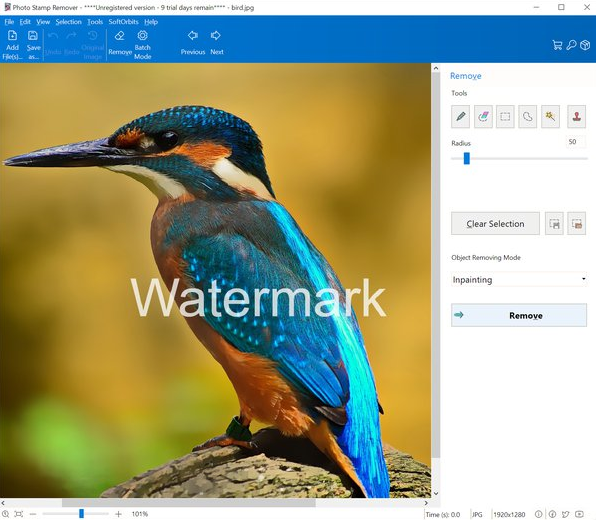Click the Facebook icon in status bar
Viewport: 596px width, 520px height.
pos(552,514)
